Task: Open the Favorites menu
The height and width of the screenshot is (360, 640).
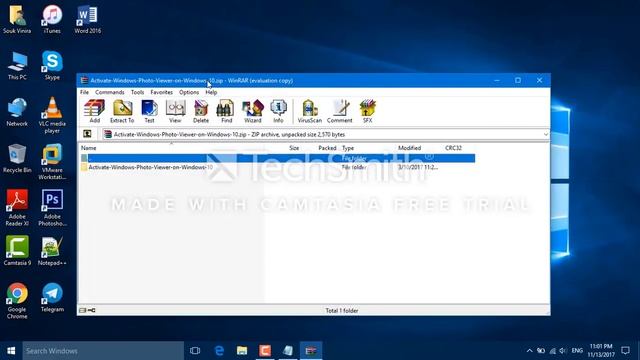Action: coord(162,92)
